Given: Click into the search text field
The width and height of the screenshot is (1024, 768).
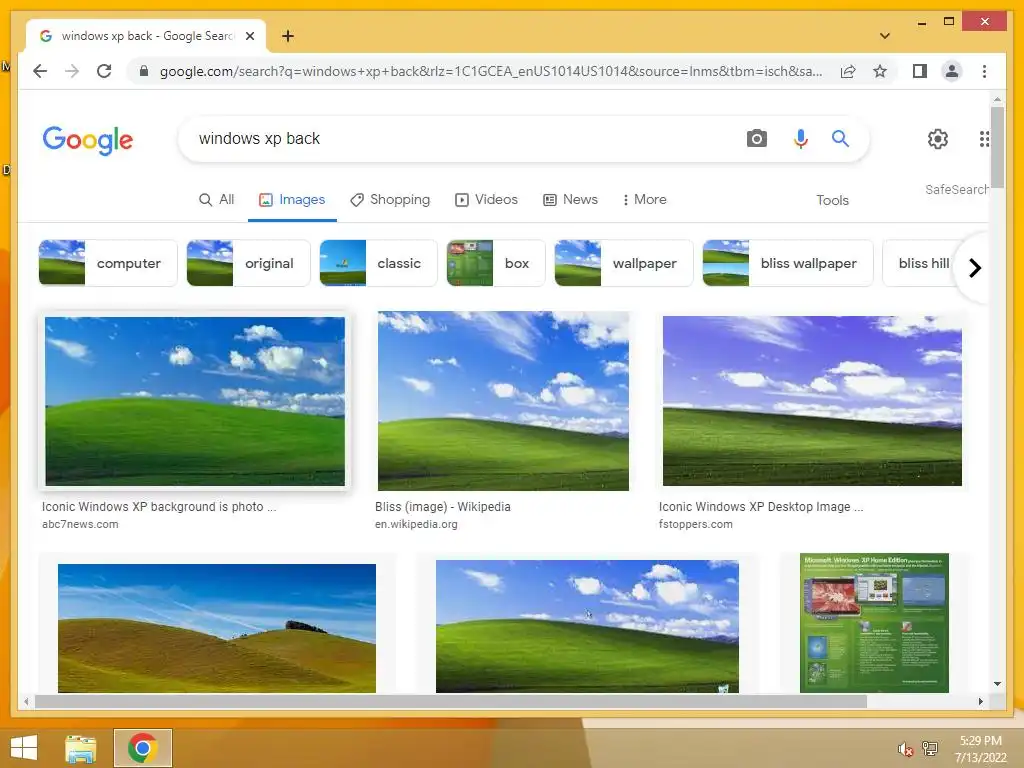Looking at the screenshot, I should tap(457, 138).
